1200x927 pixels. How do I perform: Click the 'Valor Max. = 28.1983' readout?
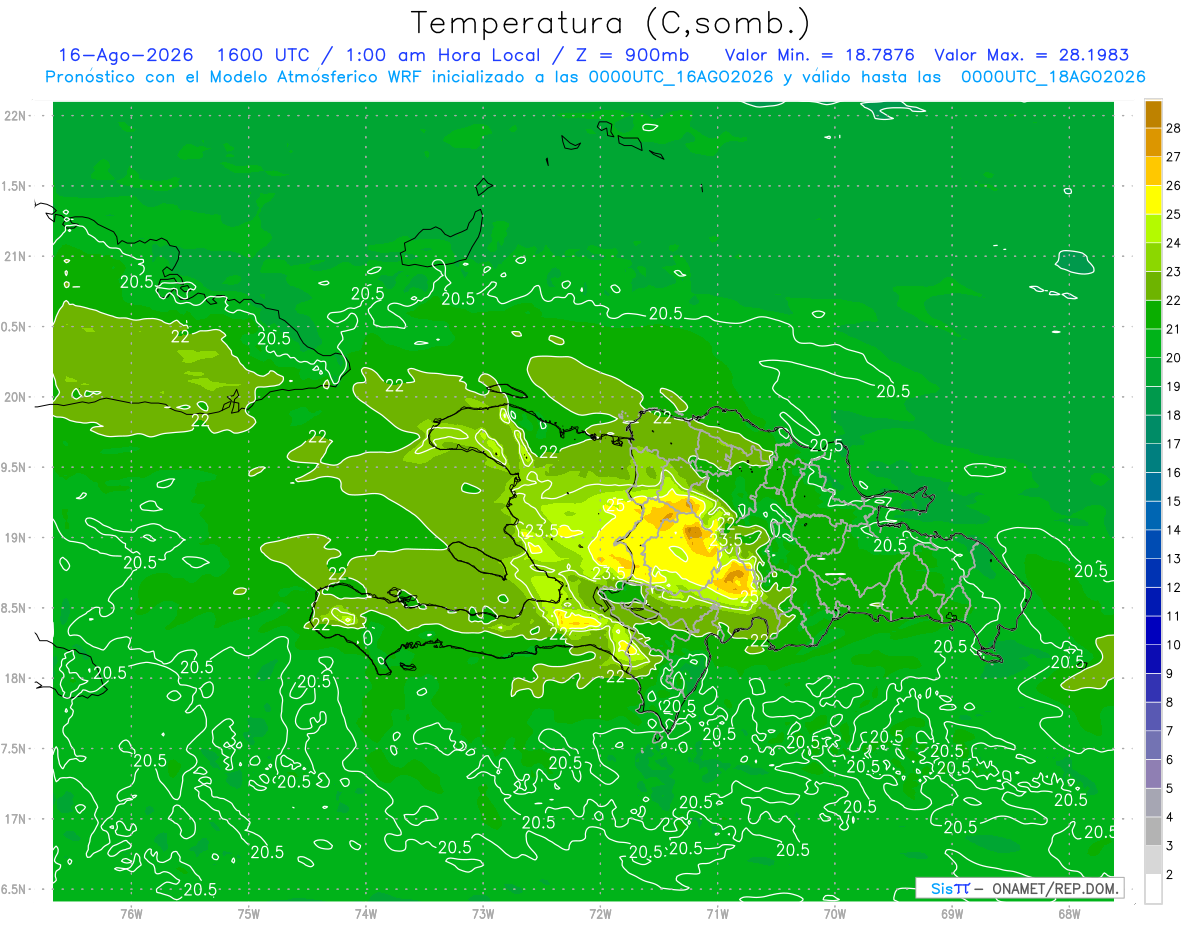coord(1031,55)
